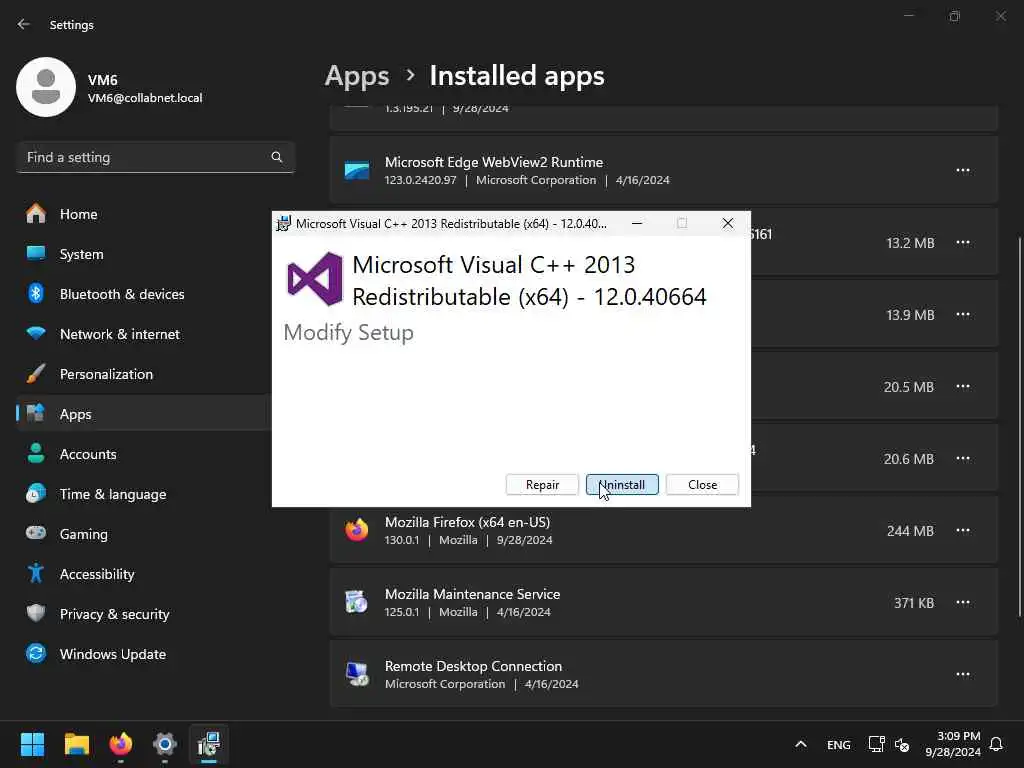Image resolution: width=1024 pixels, height=768 pixels.
Task: Open Gaming settings
Action: [84, 534]
